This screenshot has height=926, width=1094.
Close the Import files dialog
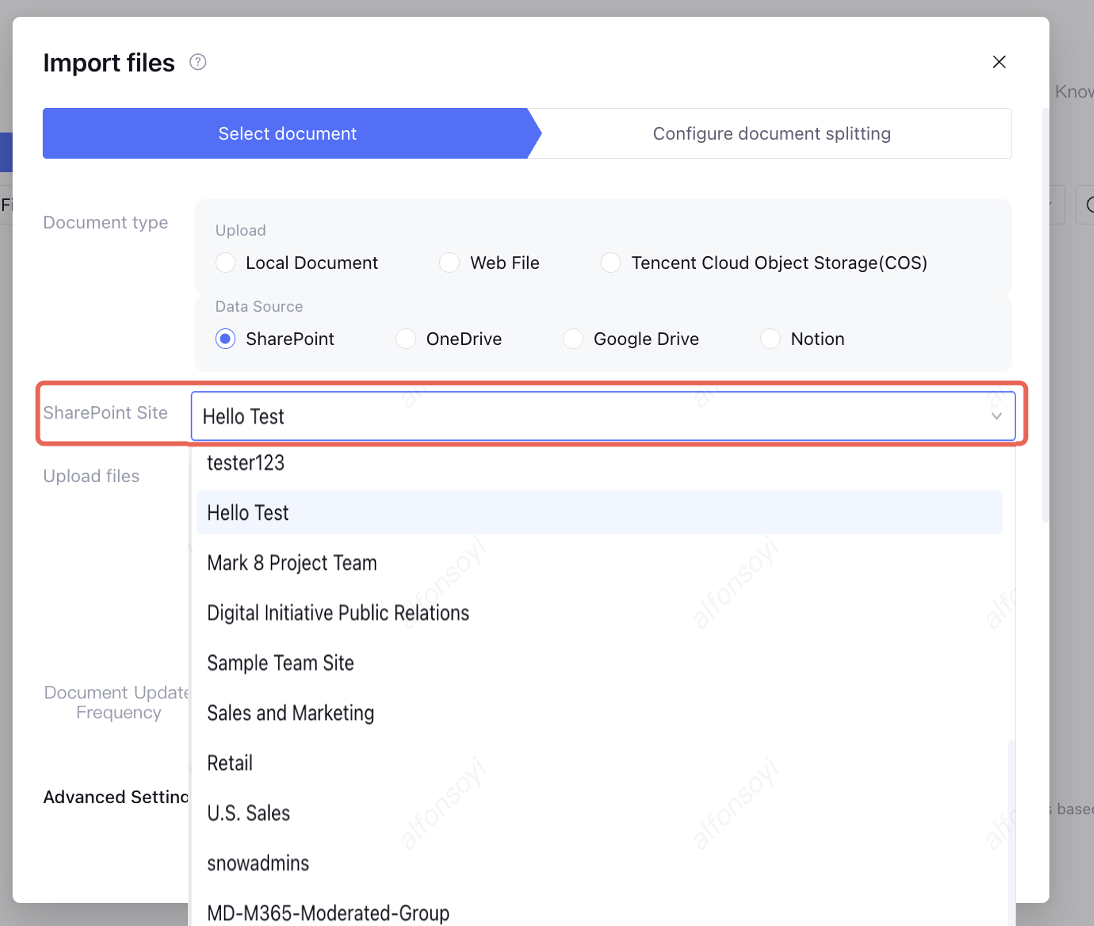coord(998,62)
